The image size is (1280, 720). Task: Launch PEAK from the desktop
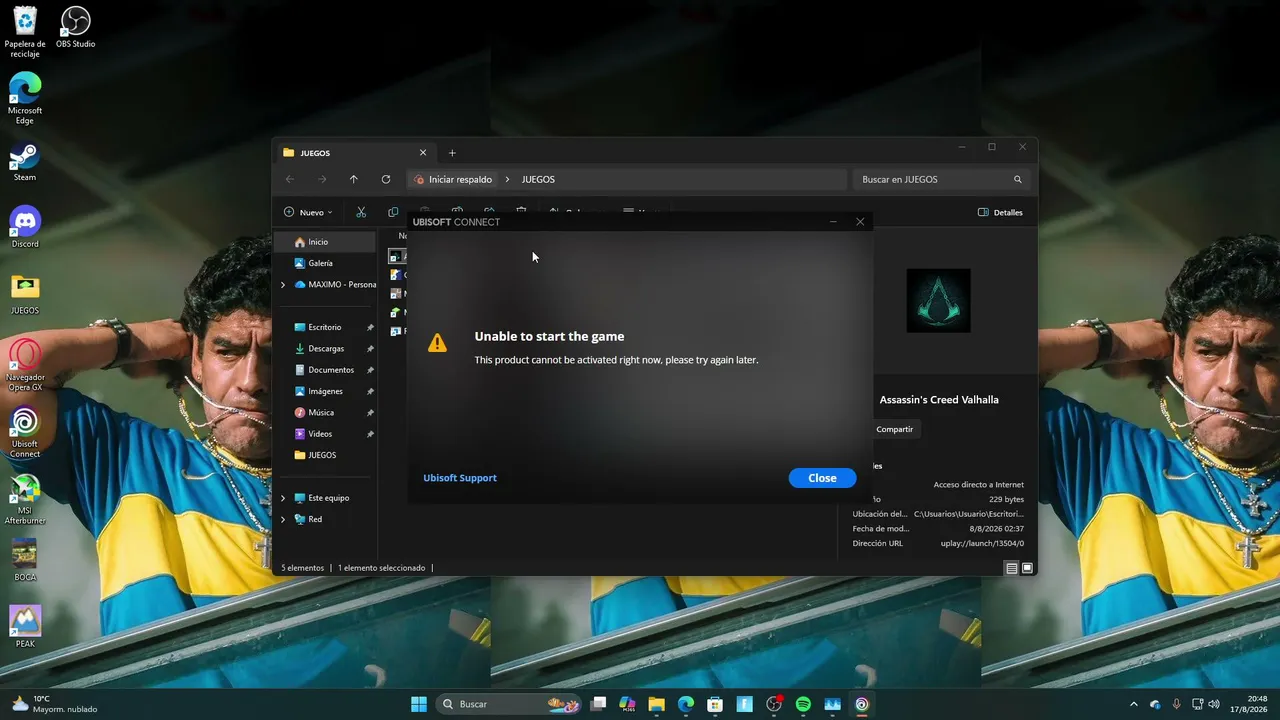(x=25, y=627)
